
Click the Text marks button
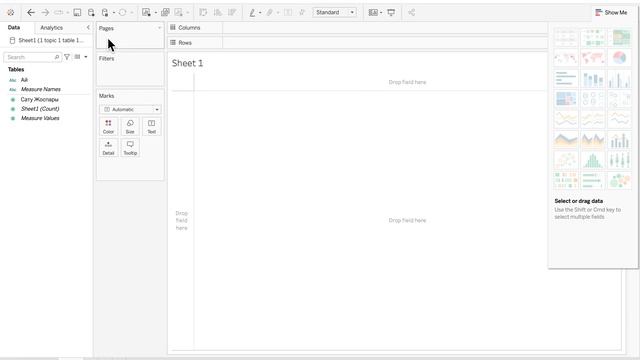point(151,127)
